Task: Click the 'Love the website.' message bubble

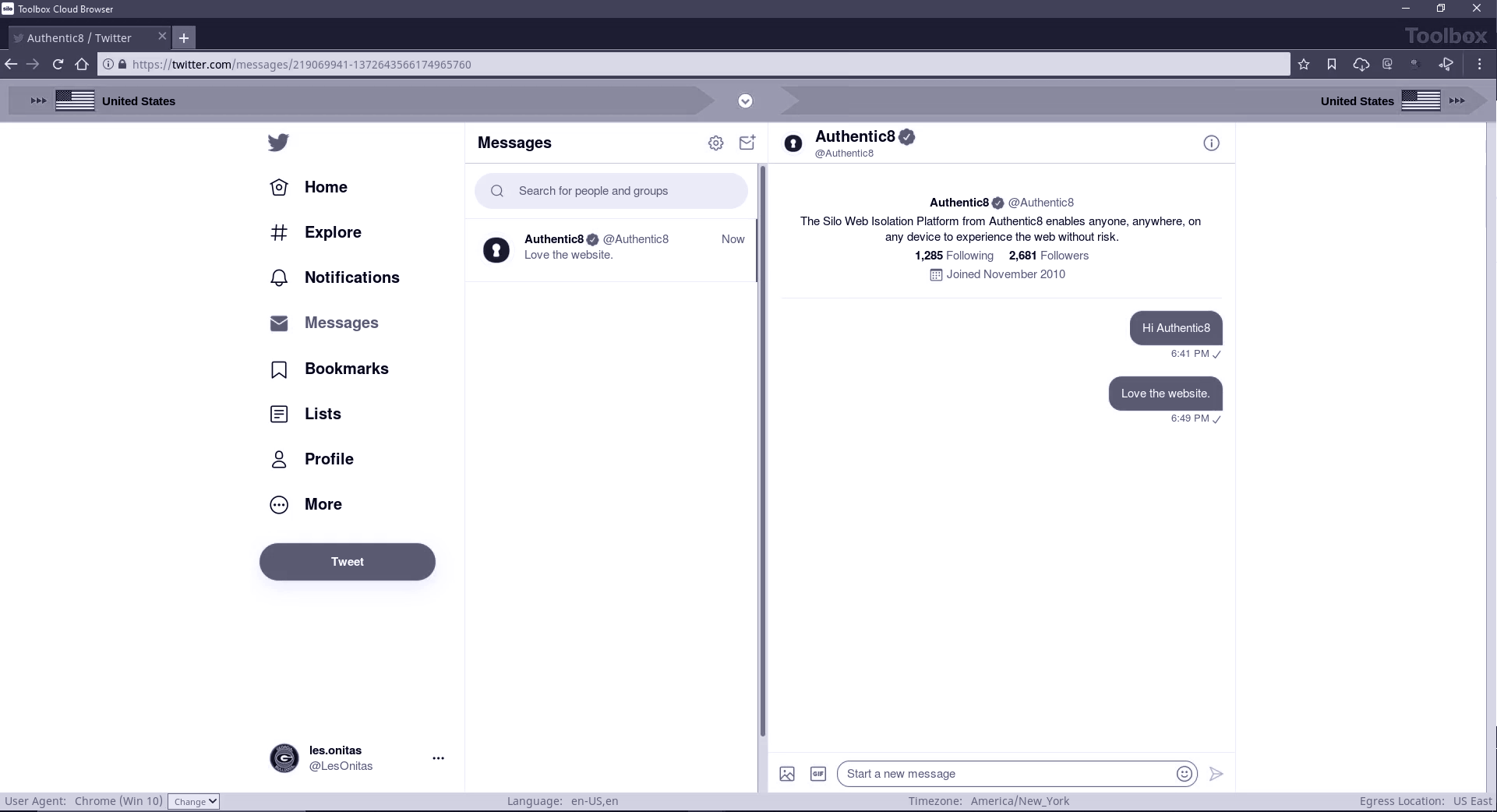Action: pos(1166,394)
